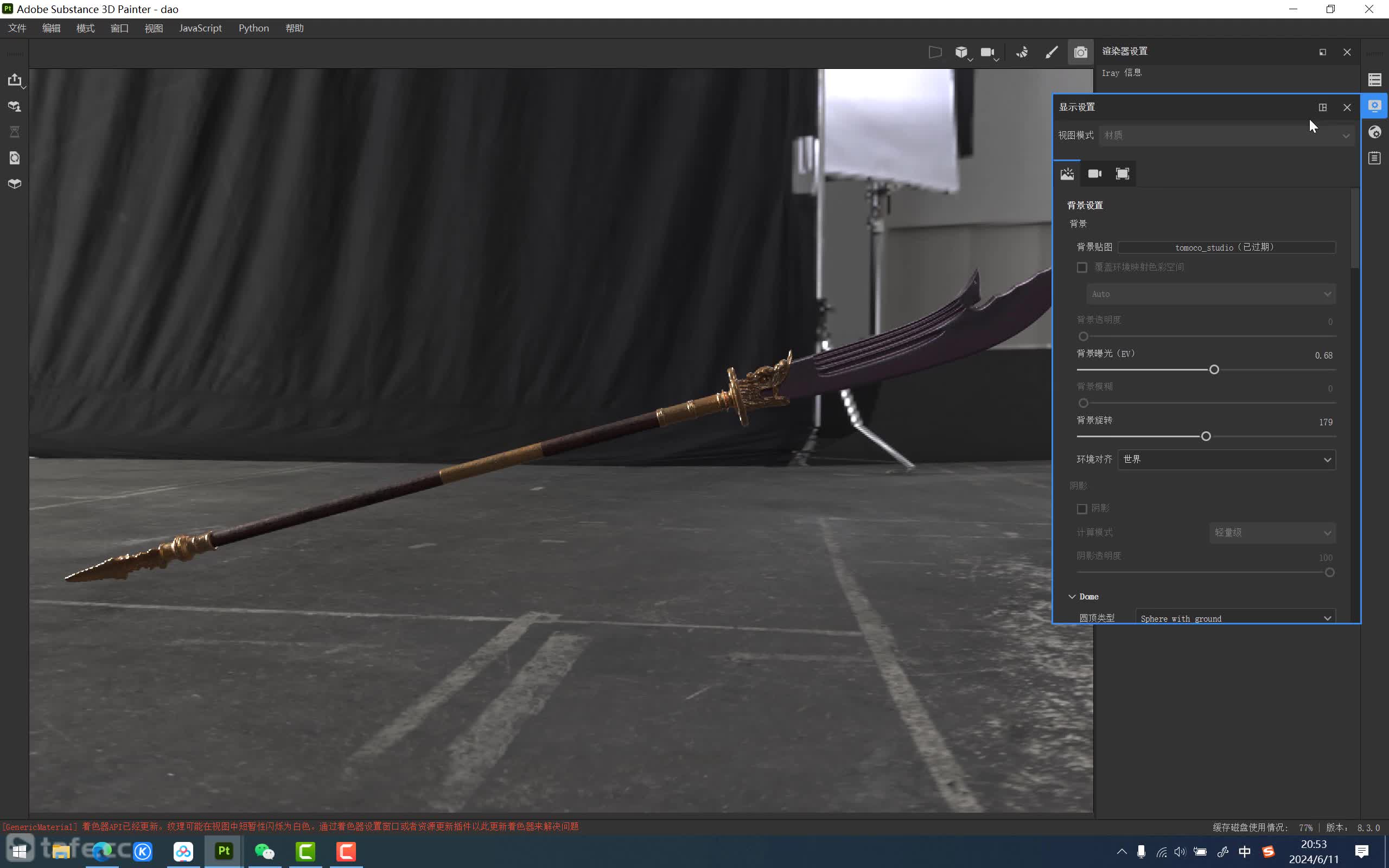Click the GenericMaterial warning message in status bar
Screen dimensions: 1389x868
click(x=290, y=827)
